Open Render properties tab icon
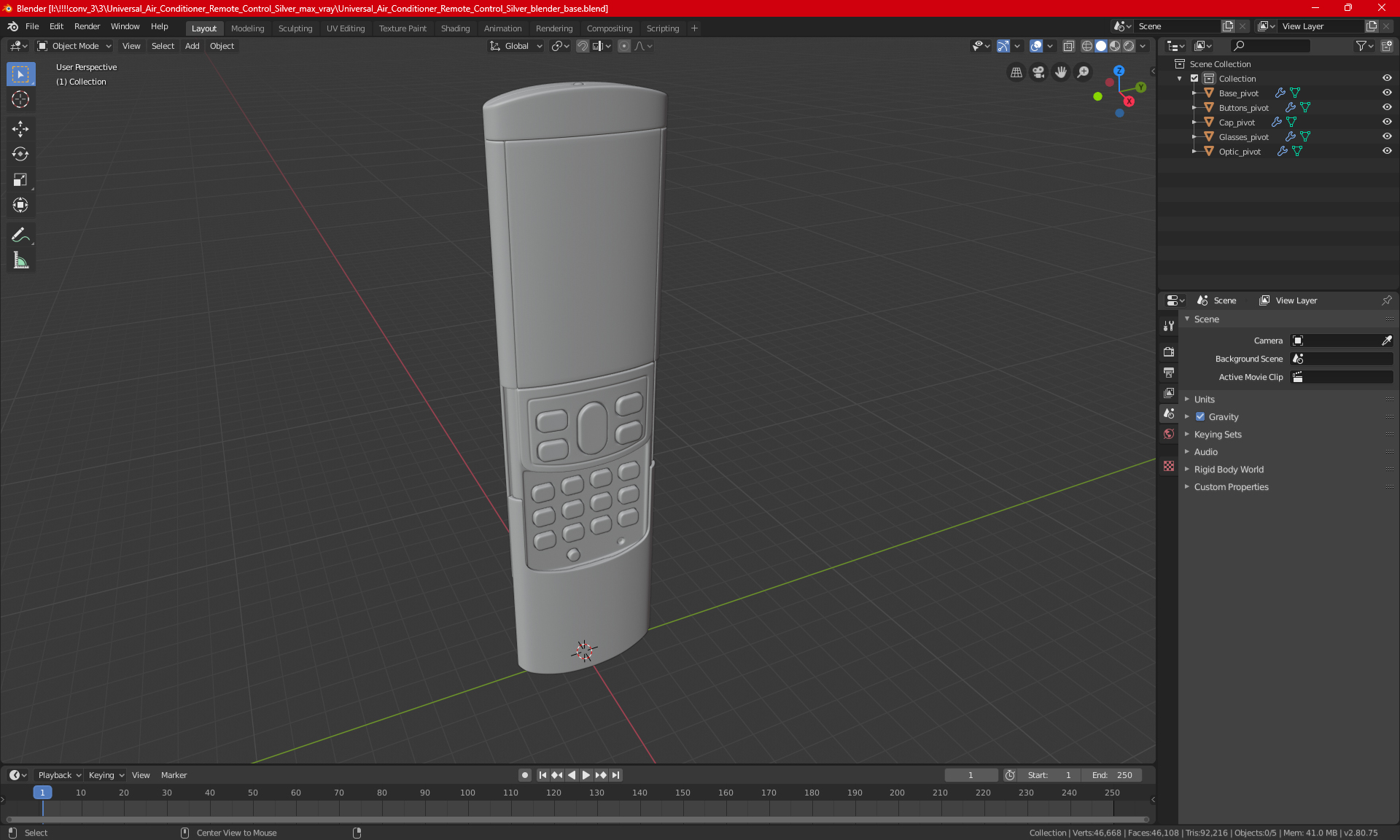This screenshot has width=1400, height=840. [x=1169, y=351]
